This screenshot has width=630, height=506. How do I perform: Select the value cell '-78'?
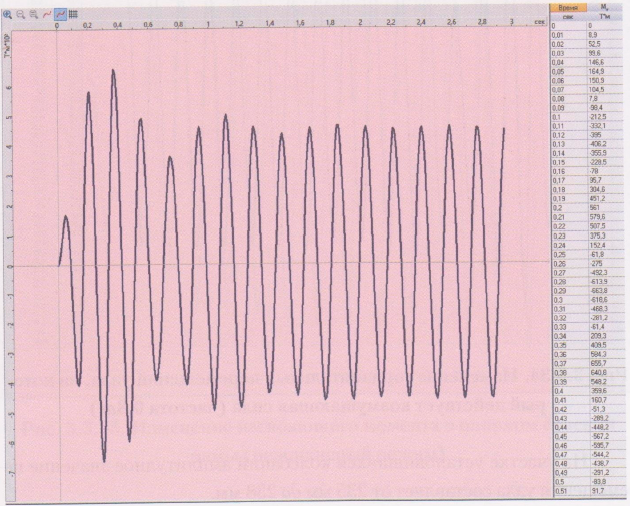(605, 171)
